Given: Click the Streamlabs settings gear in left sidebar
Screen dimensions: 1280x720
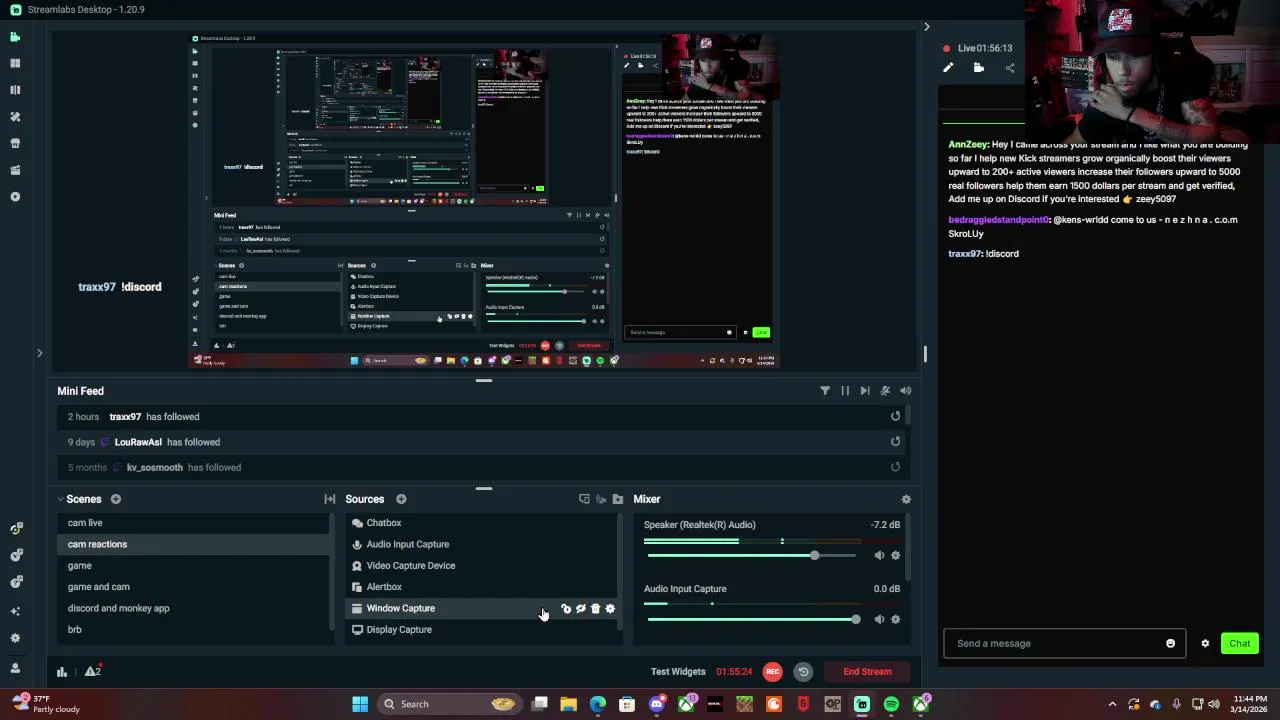Looking at the screenshot, I should tap(15, 638).
